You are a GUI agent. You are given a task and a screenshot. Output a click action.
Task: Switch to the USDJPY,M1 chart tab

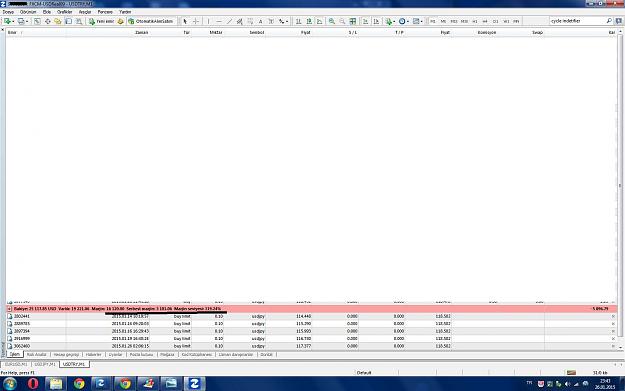[45, 364]
